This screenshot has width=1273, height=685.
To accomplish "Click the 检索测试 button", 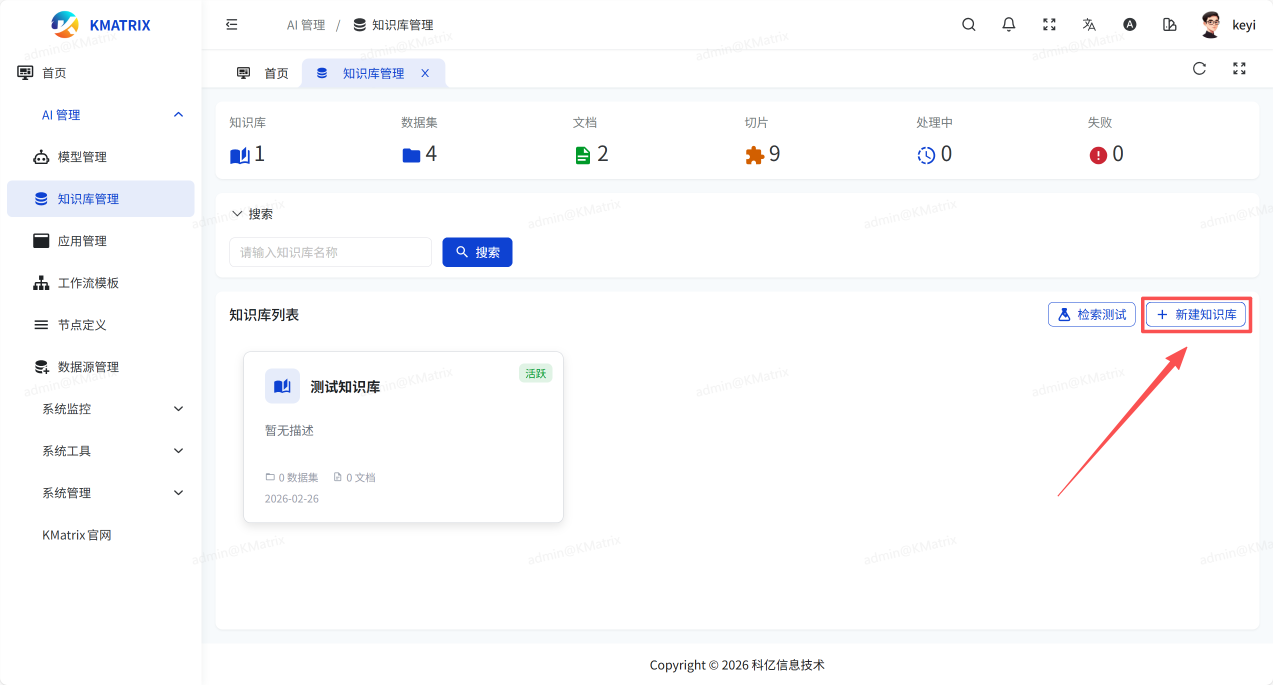I will coord(1091,315).
